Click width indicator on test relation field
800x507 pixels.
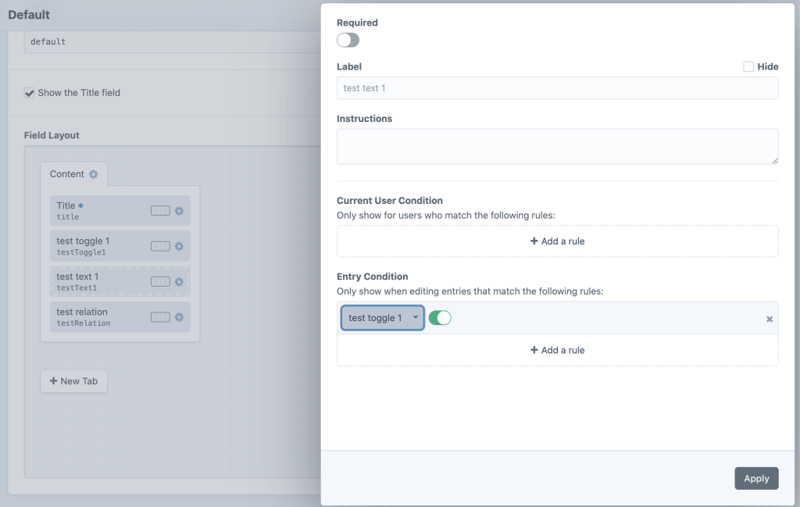pos(160,317)
